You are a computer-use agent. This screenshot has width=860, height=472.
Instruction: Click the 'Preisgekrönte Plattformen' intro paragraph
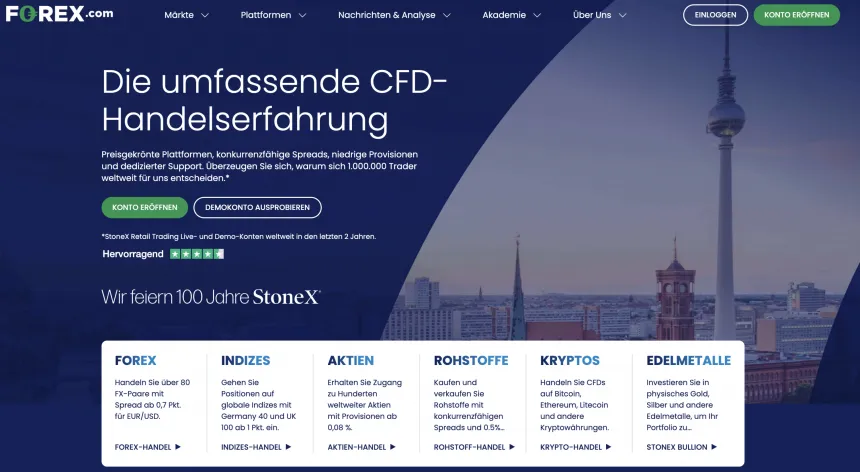tap(259, 166)
